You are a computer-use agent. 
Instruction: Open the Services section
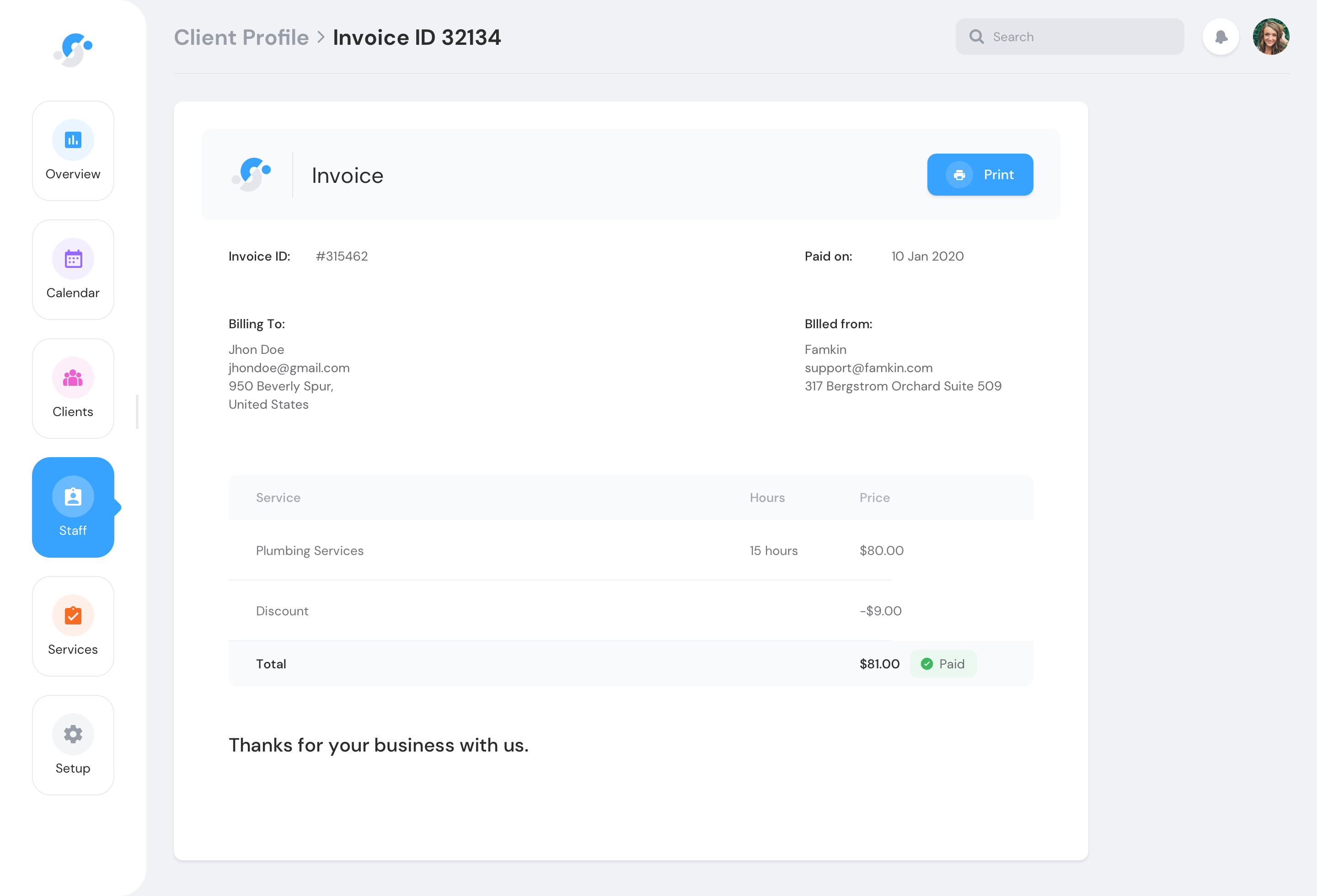pyautogui.click(x=73, y=626)
